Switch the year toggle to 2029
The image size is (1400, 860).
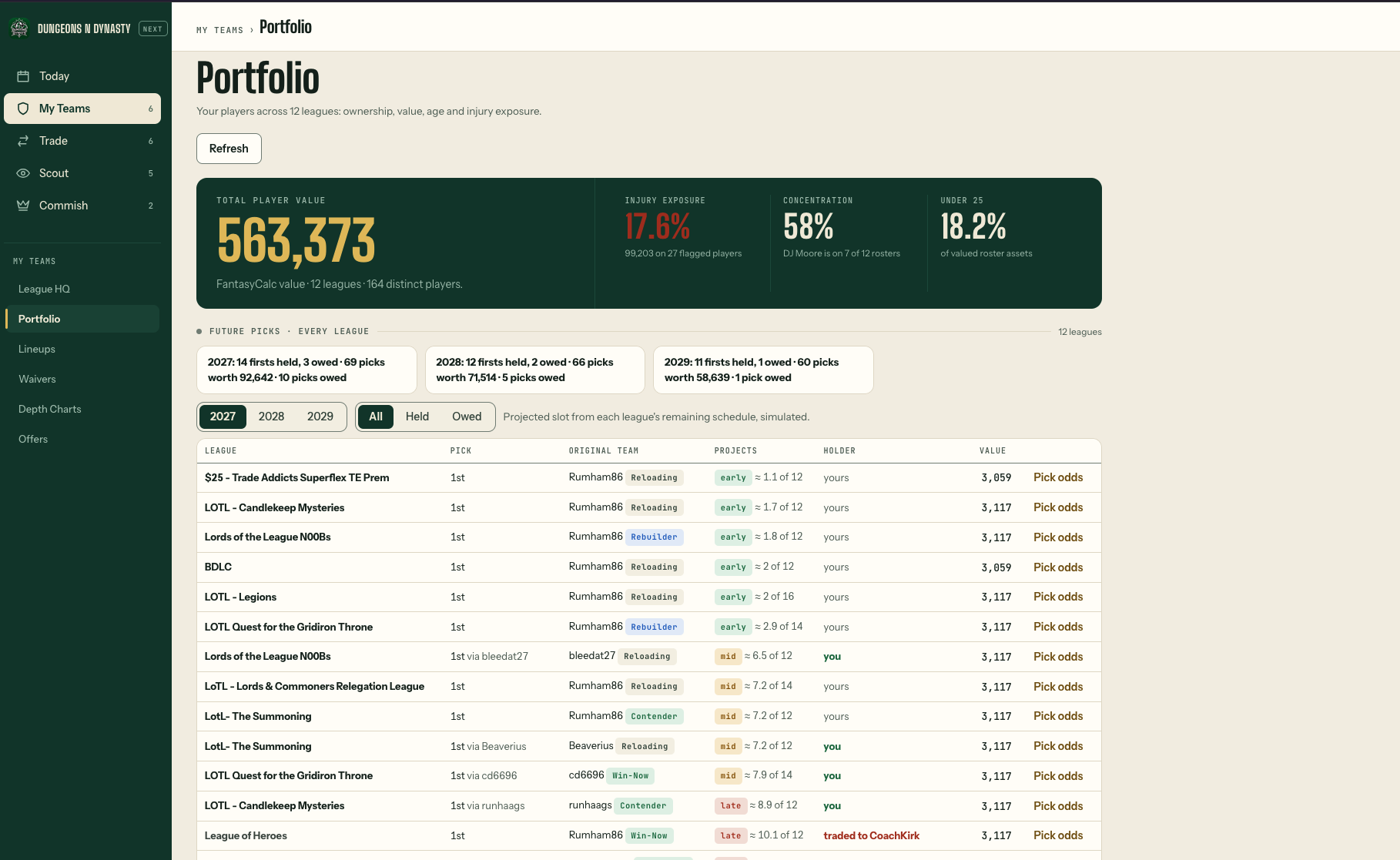click(x=320, y=417)
